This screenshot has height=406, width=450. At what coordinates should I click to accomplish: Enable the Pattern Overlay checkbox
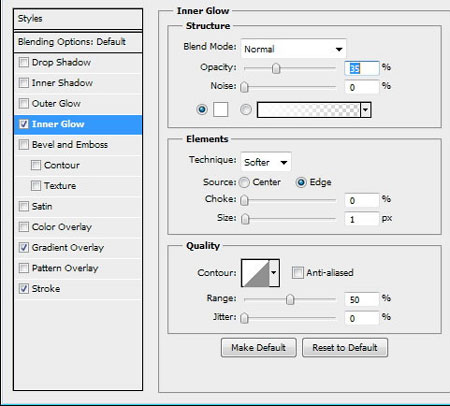click(24, 268)
